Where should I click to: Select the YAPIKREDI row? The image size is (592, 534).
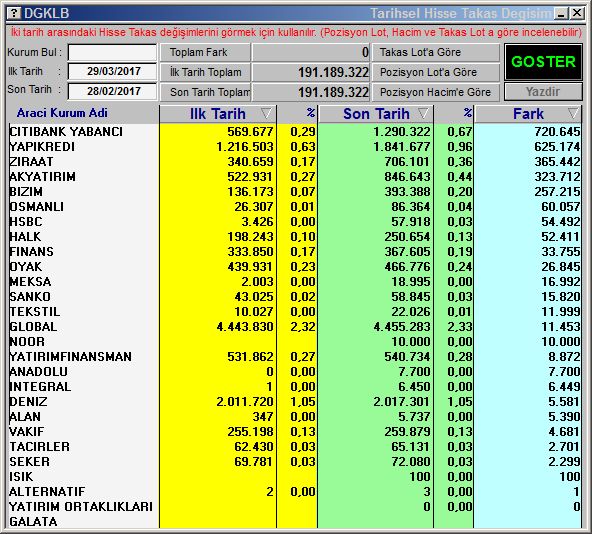coord(294,147)
